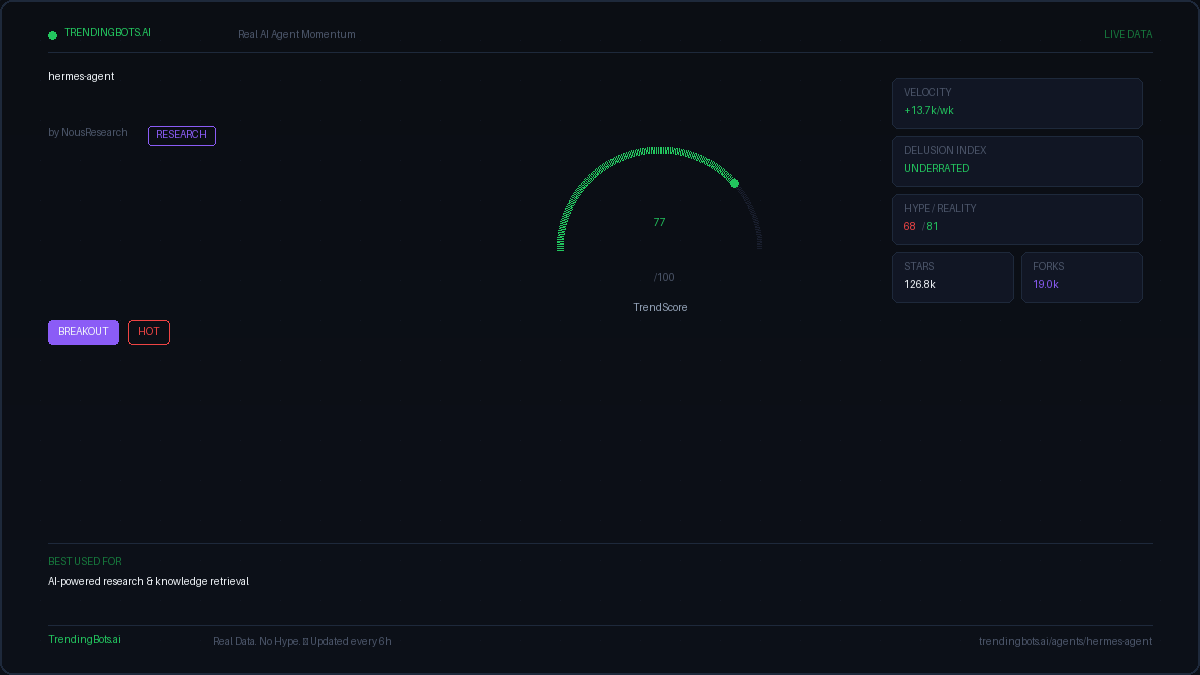Image resolution: width=1200 pixels, height=675 pixels.
Task: Open the STARS card
Action: click(953, 277)
